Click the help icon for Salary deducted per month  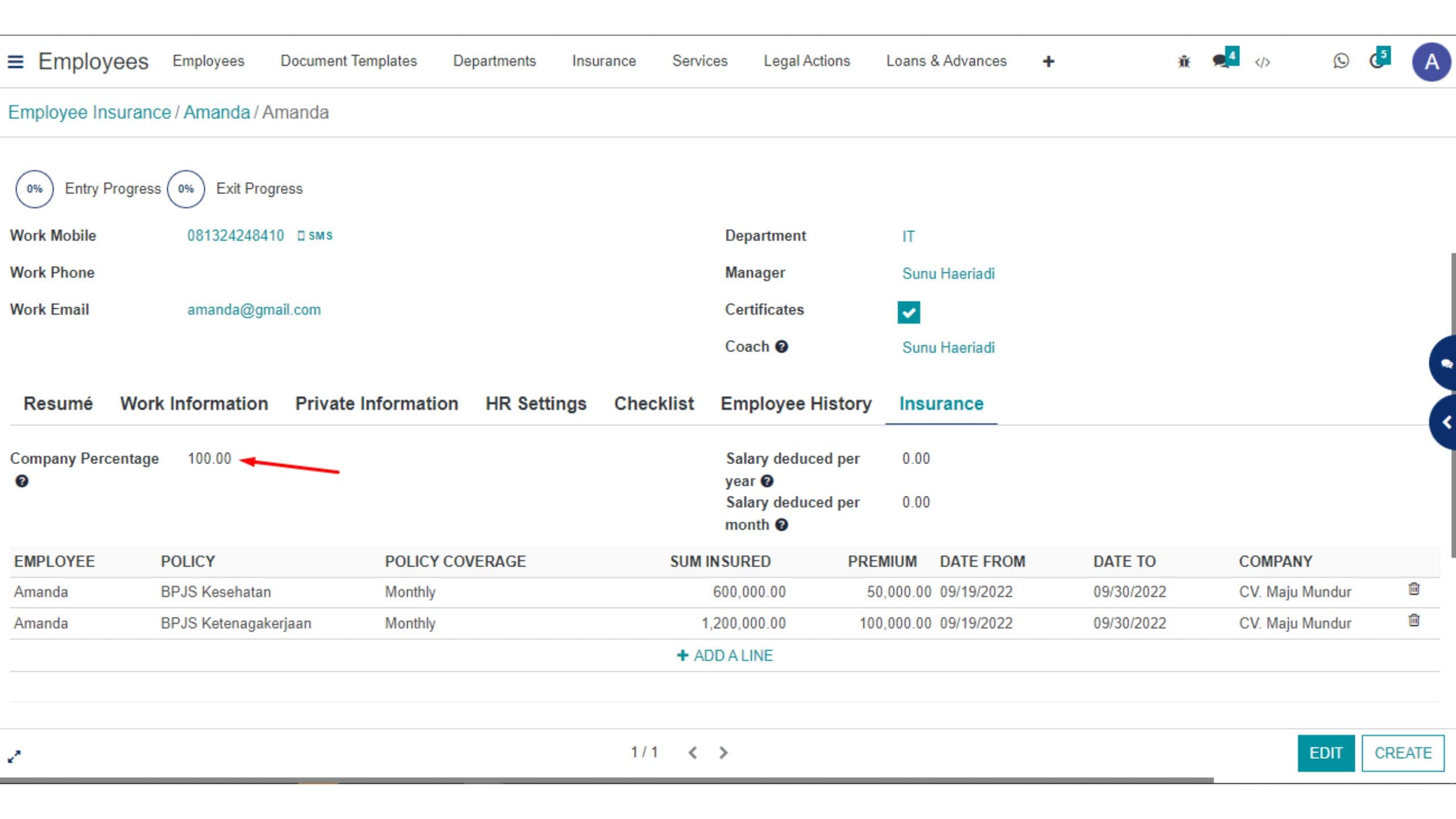(x=781, y=524)
